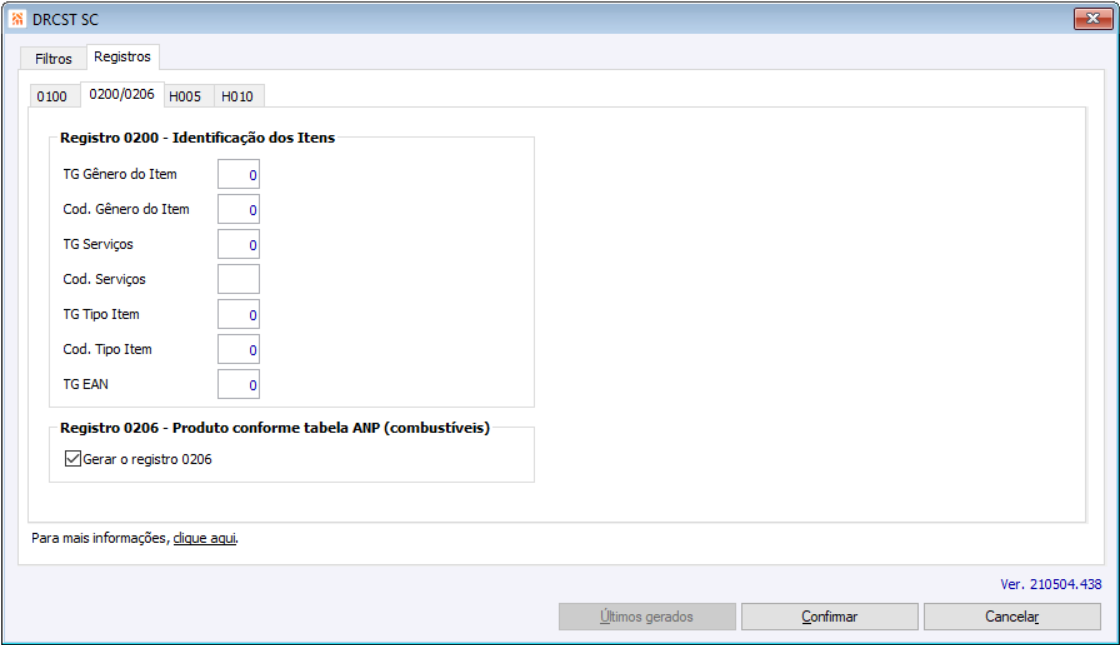Click the TG Serviços input box
This screenshot has height=645, width=1120.
point(239,244)
